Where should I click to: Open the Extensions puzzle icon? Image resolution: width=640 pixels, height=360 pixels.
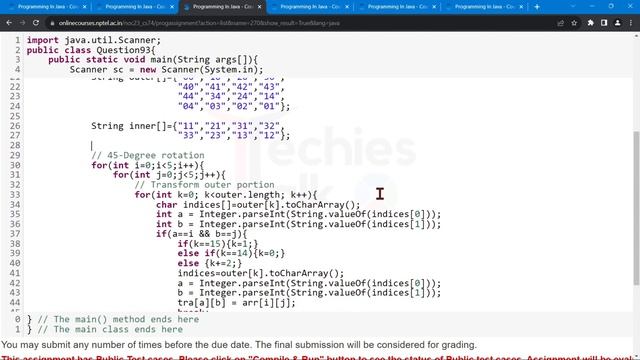click(591, 23)
